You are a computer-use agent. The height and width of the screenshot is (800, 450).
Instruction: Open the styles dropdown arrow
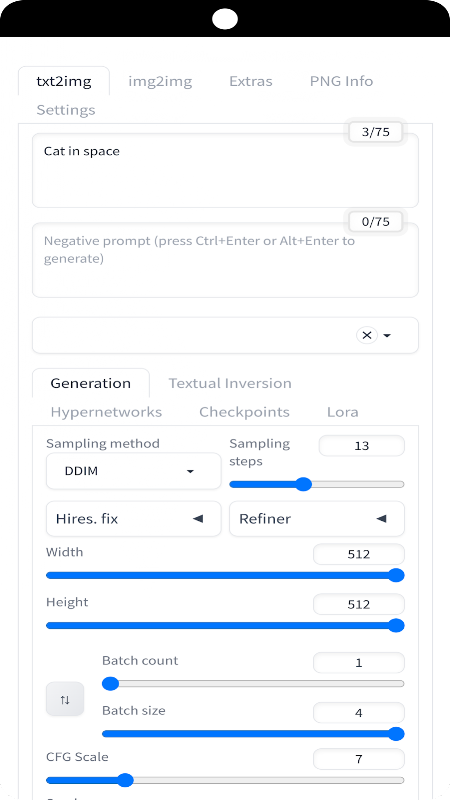click(x=387, y=336)
